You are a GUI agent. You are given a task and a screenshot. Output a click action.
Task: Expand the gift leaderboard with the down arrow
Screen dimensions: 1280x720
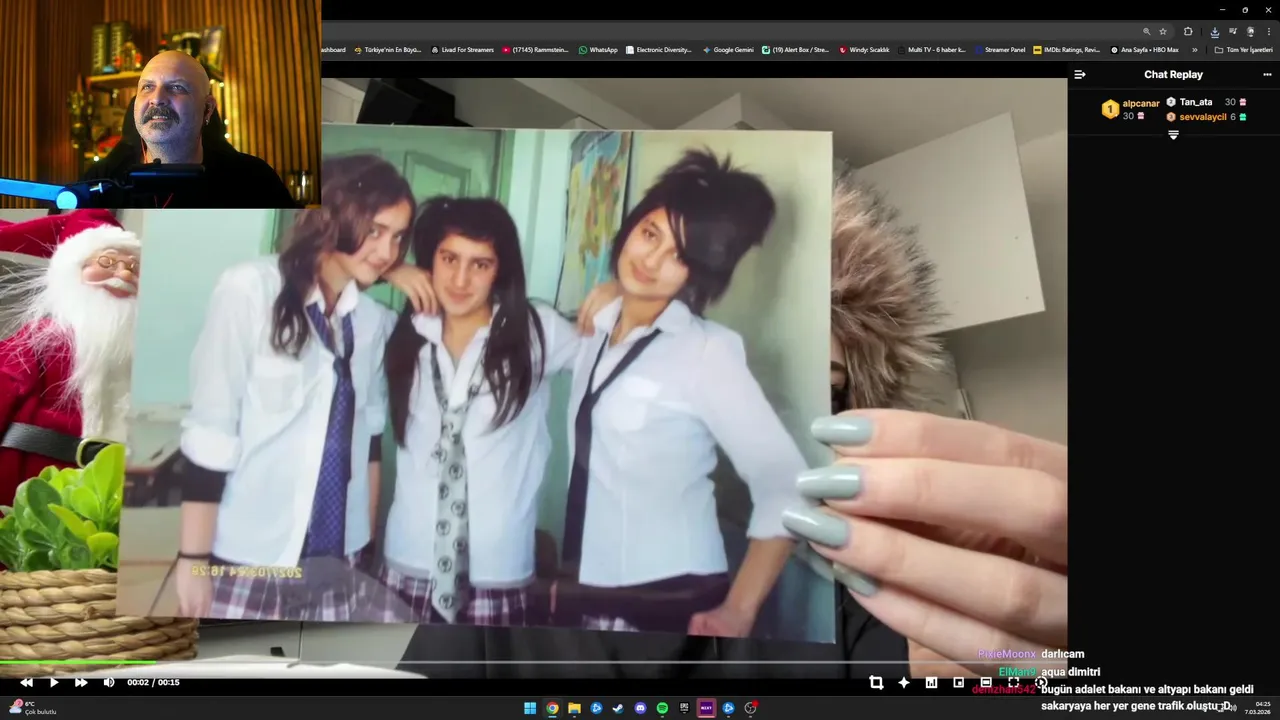pyautogui.click(x=1173, y=135)
